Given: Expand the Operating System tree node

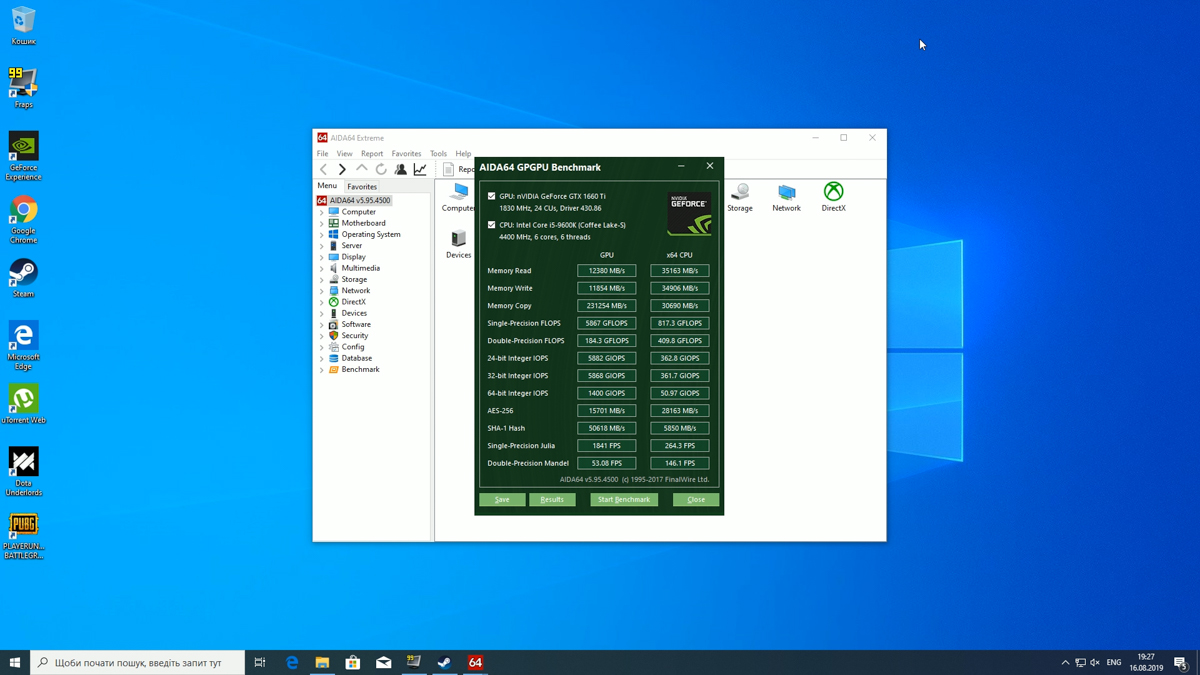Looking at the screenshot, I should pyautogui.click(x=322, y=235).
